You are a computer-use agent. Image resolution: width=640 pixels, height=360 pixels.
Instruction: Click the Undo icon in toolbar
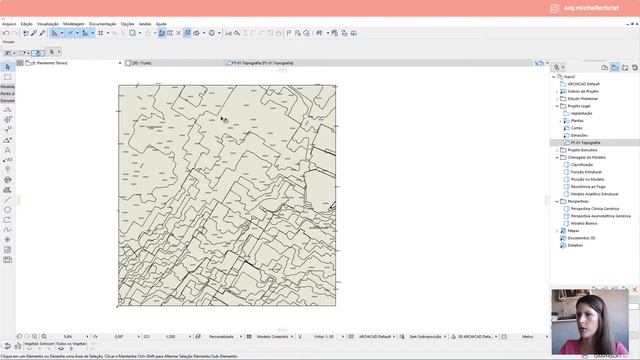pyautogui.click(x=6, y=33)
